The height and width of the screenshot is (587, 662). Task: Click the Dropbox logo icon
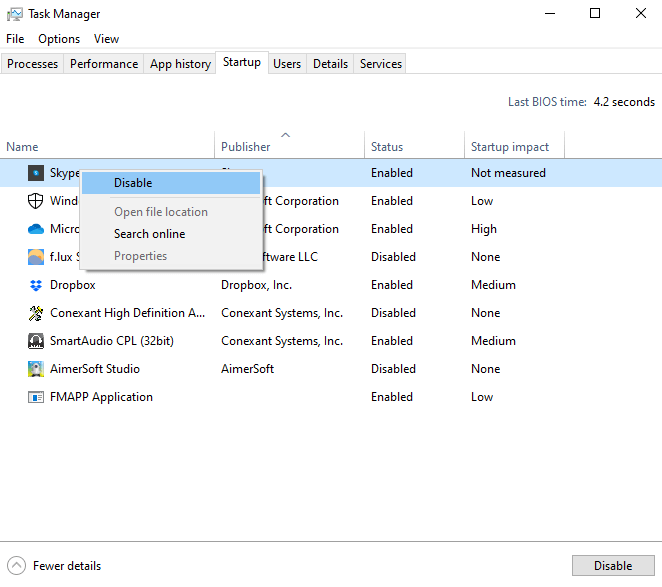point(36,285)
